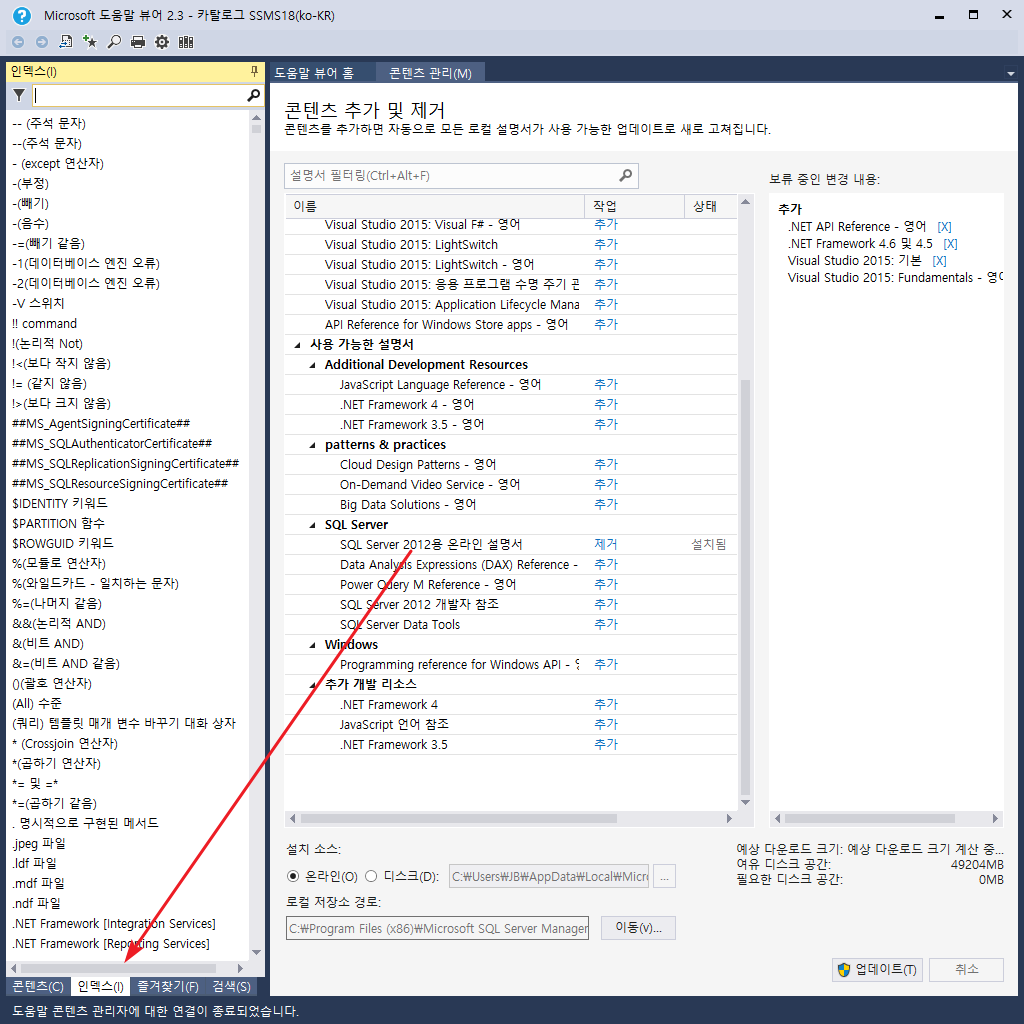1024x1024 pixels.
Task: Click the pending changes horizontal scrollbar
Action: click(x=886, y=819)
